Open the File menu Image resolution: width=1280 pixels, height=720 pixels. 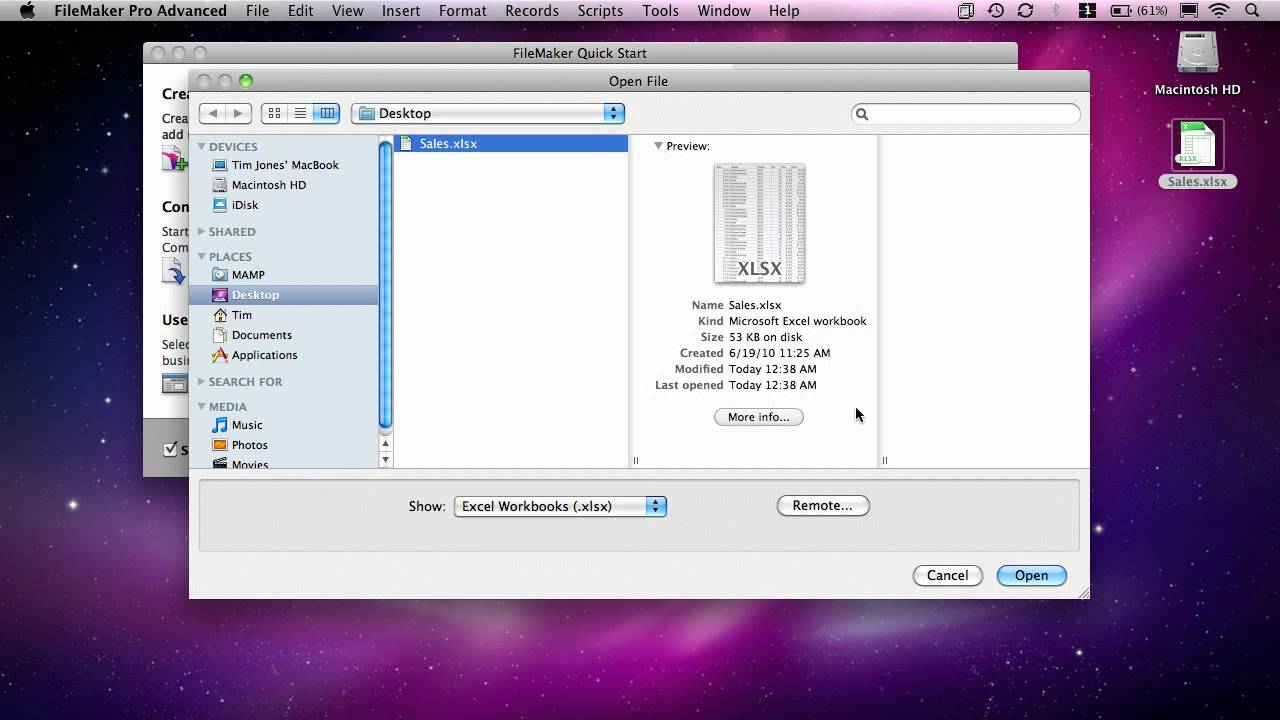(257, 11)
